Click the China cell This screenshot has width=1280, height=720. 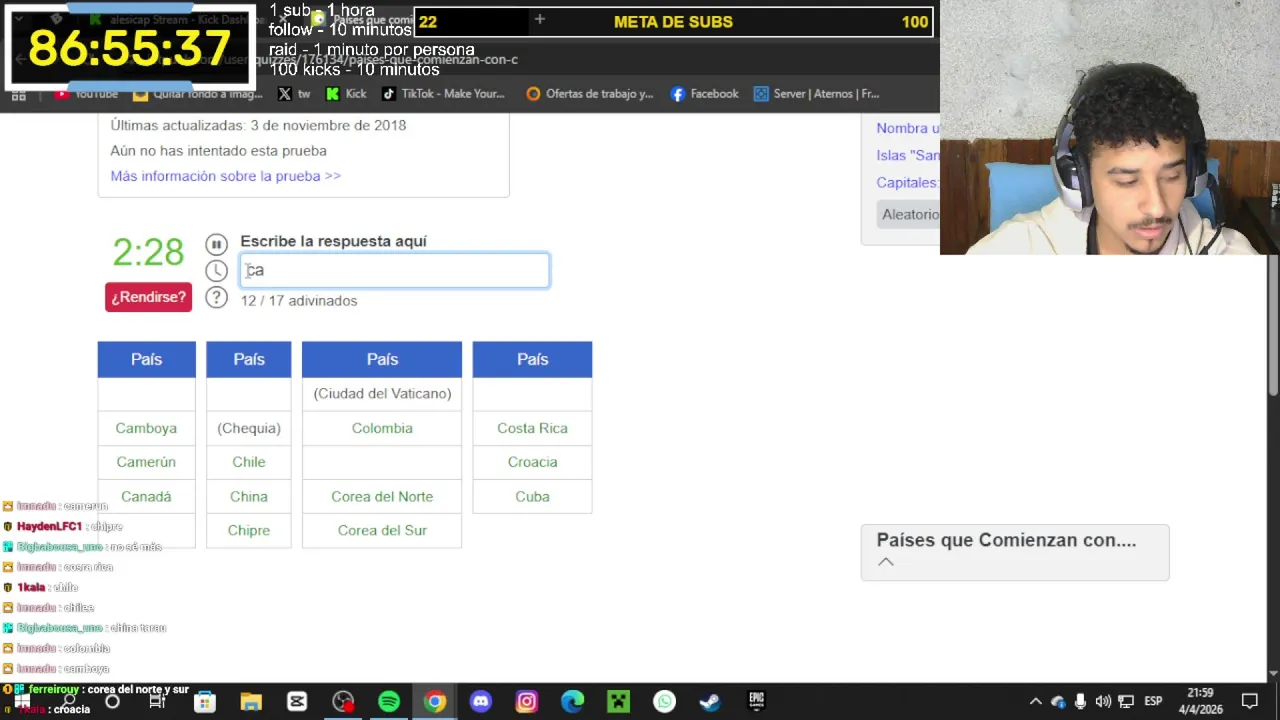(x=249, y=496)
